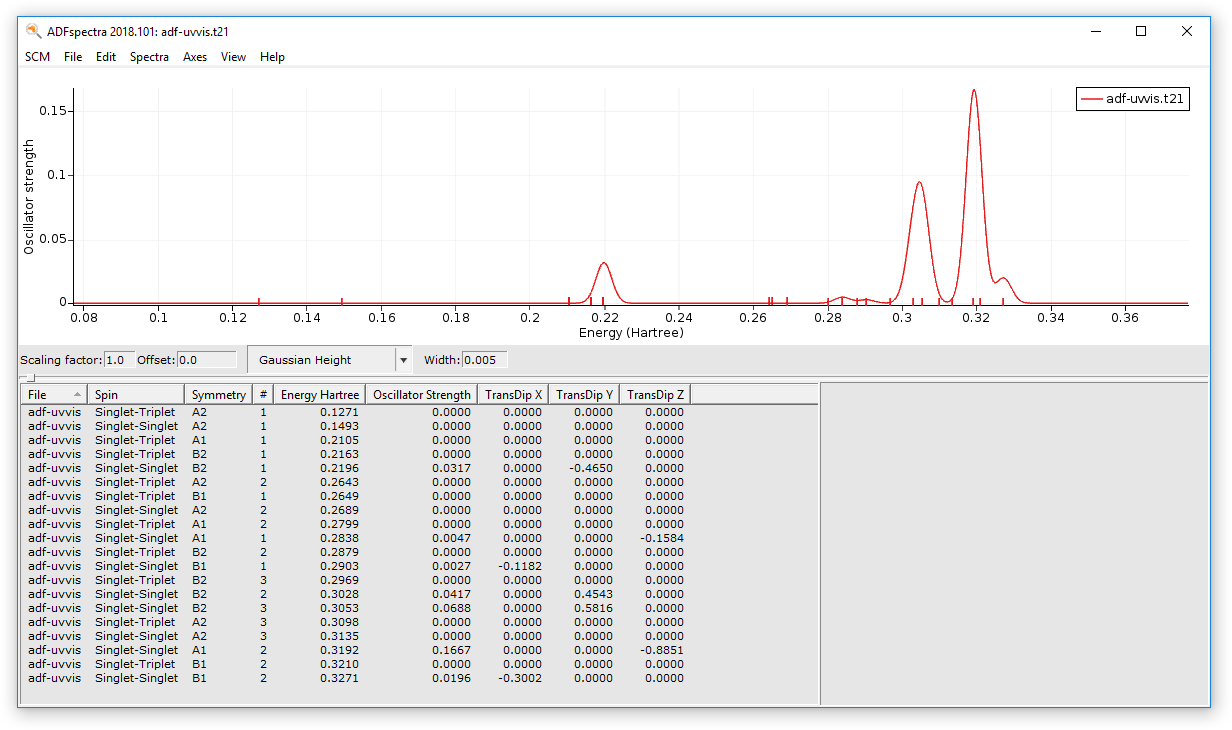Click the Oscillator strength axis label

click(29, 197)
